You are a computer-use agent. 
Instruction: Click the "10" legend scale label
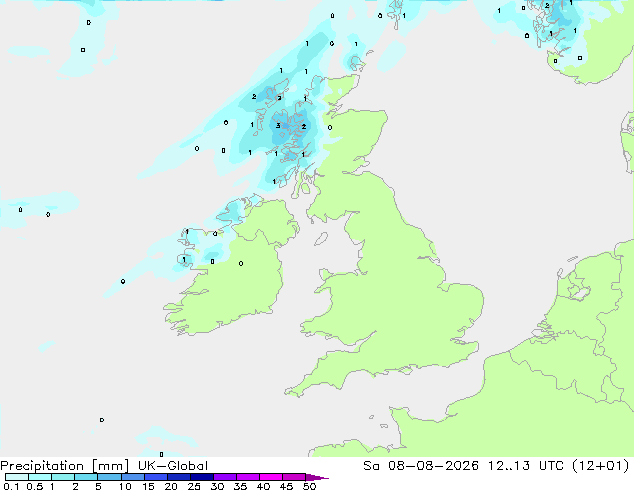[x=125, y=486]
